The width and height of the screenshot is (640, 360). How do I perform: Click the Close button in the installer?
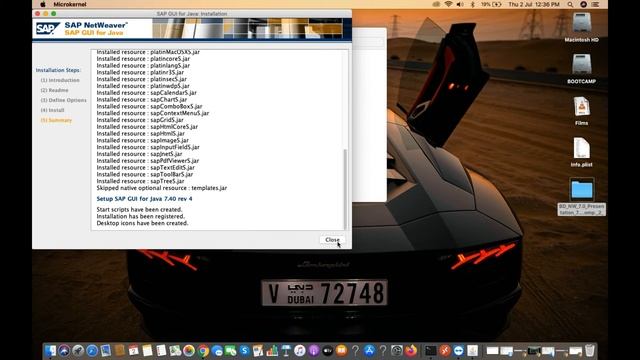tap(332, 240)
